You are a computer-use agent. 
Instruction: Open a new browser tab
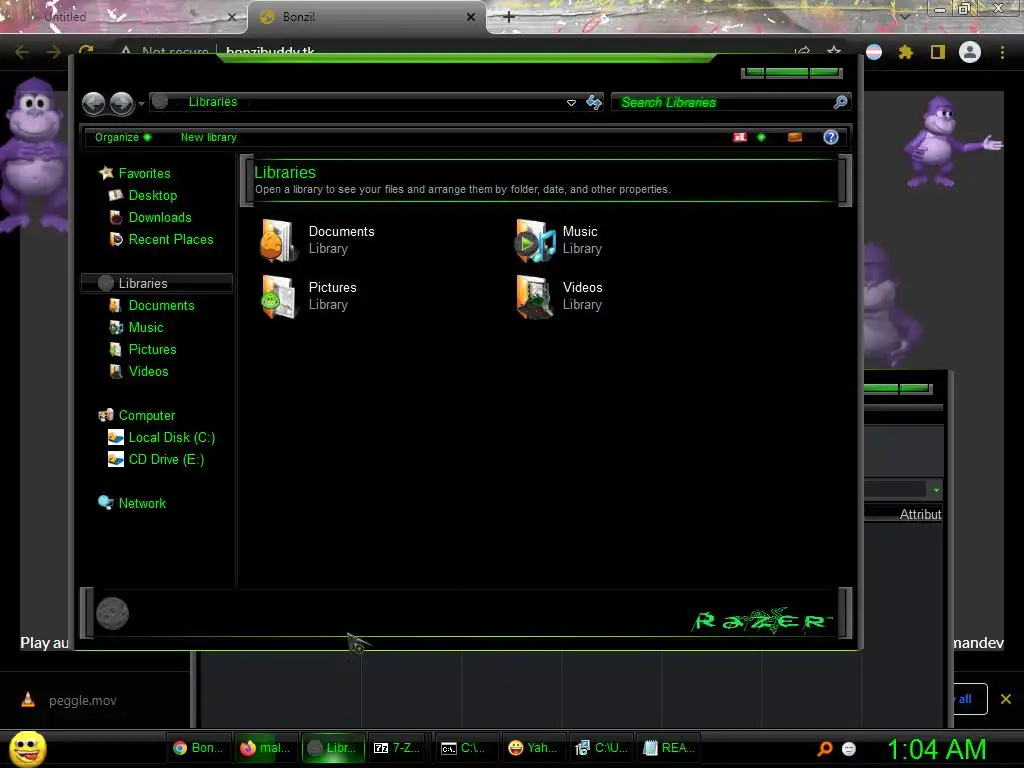(x=509, y=17)
